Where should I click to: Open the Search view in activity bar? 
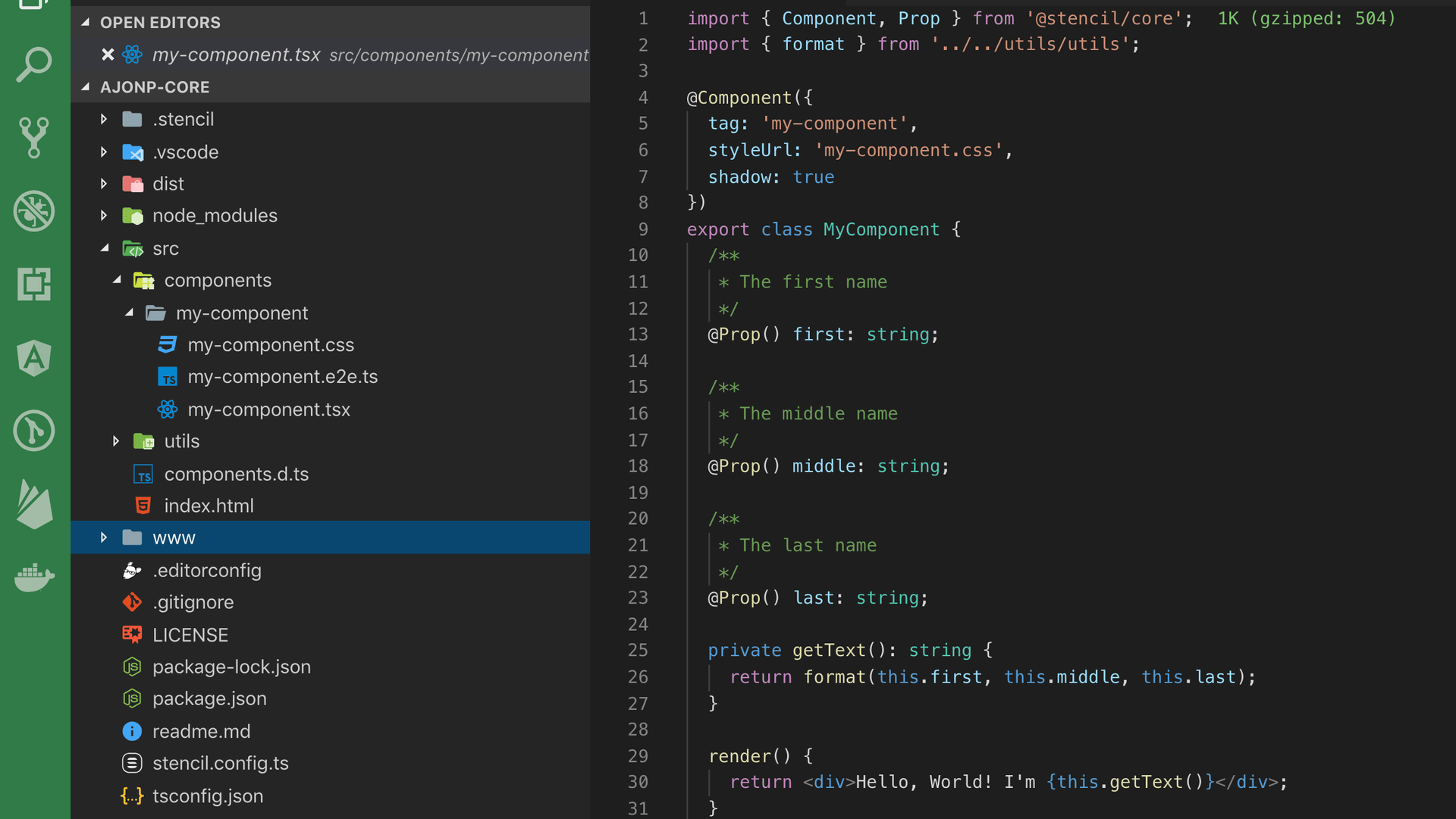34,64
